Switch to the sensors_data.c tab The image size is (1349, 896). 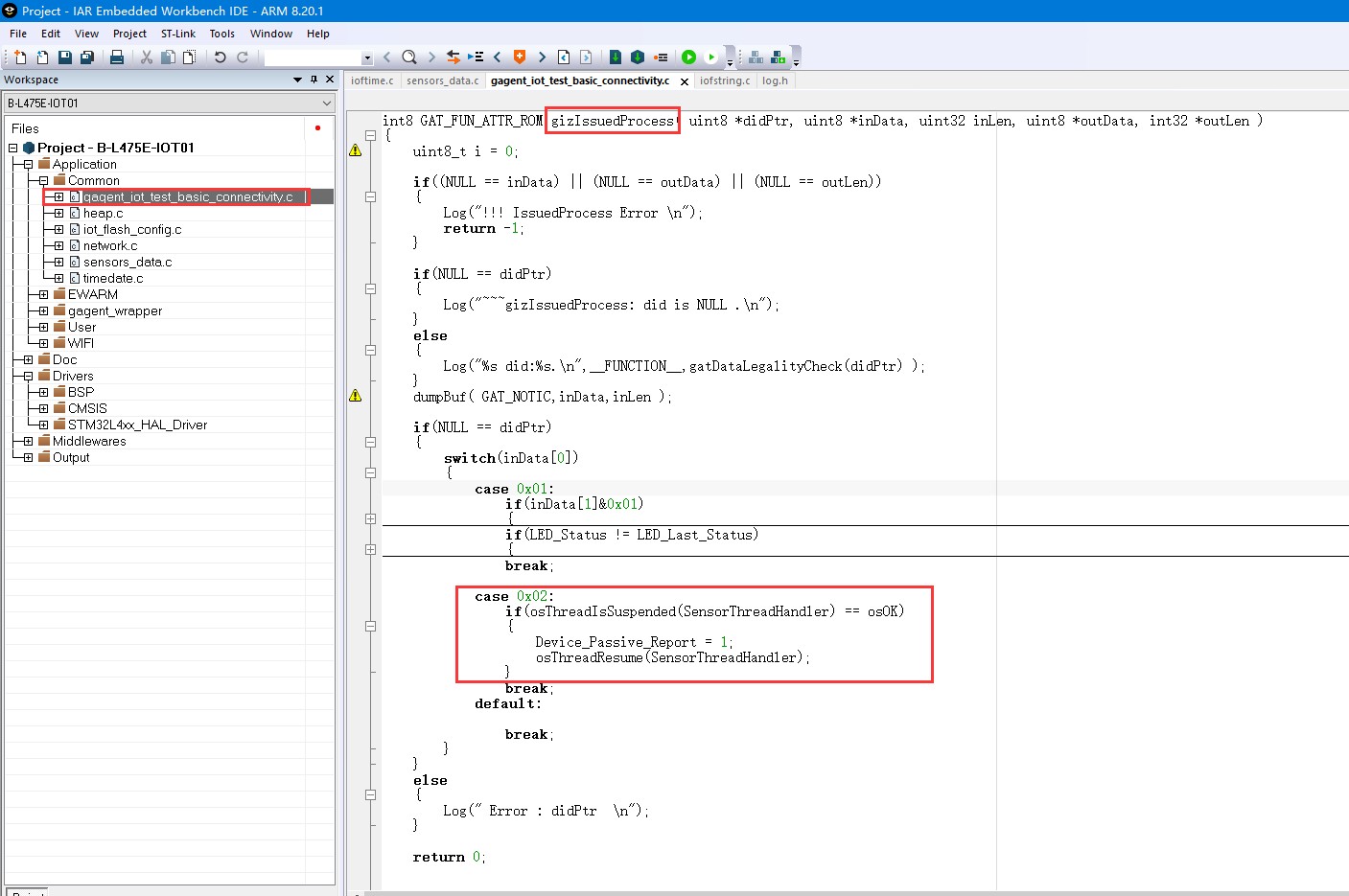[442, 80]
